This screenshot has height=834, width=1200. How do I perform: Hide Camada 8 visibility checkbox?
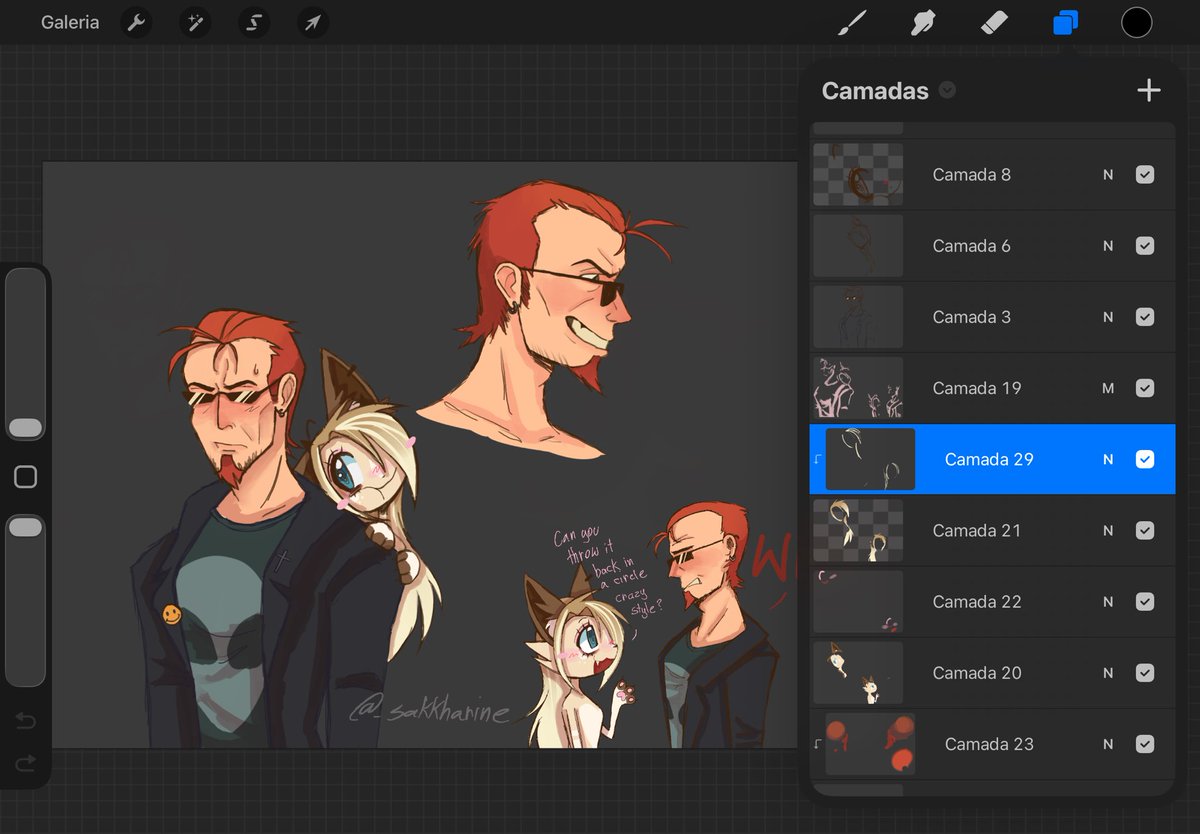coord(1145,174)
